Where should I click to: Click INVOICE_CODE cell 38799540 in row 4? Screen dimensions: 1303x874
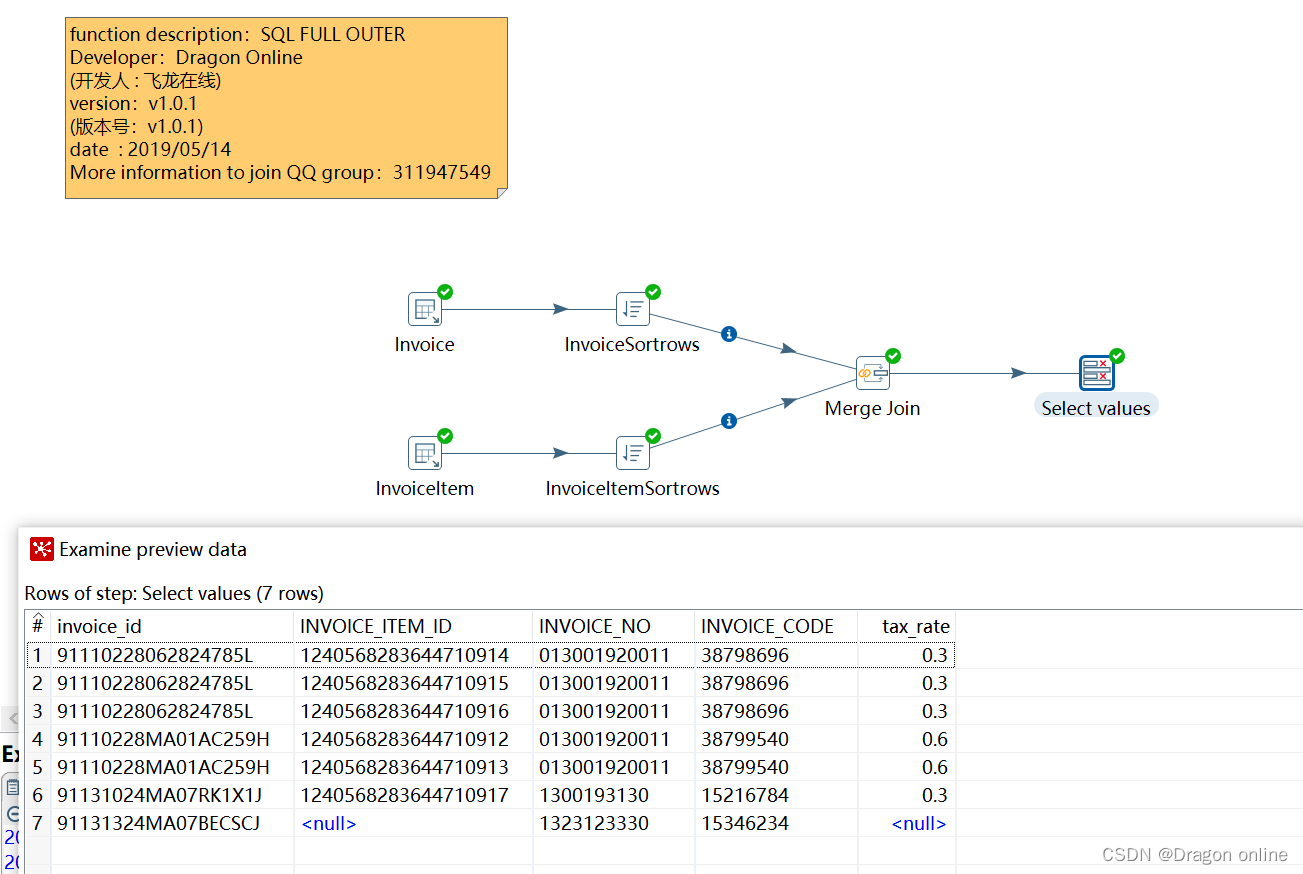click(776, 739)
